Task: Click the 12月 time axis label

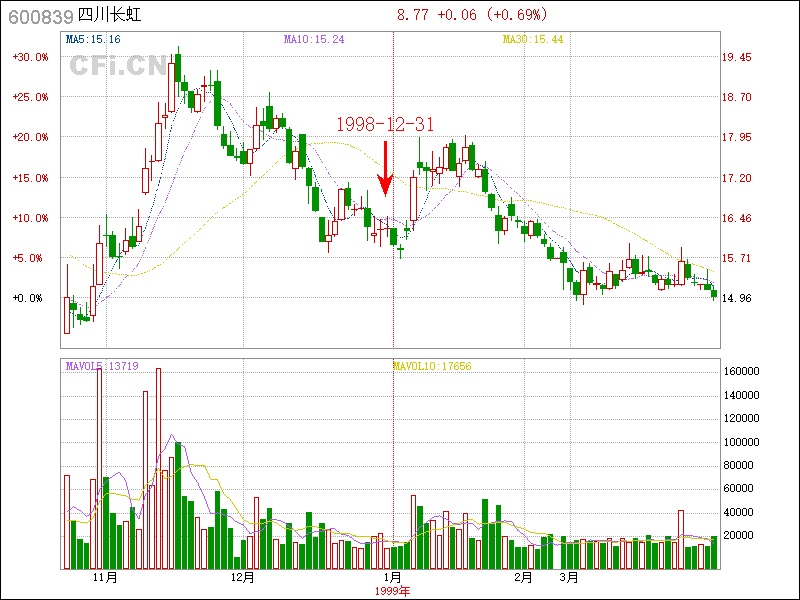Action: 243,578
